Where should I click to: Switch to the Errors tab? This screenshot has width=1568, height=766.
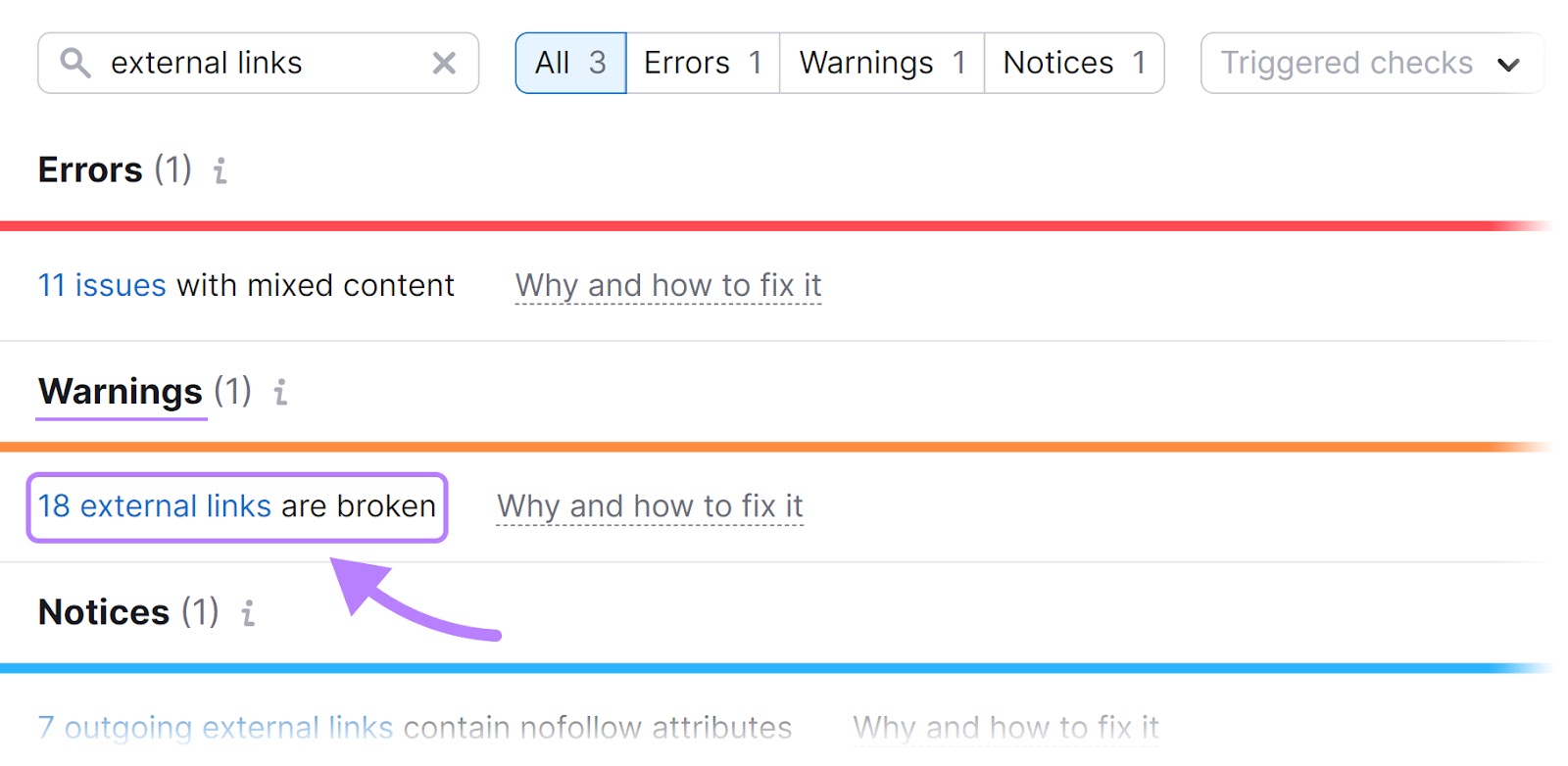(x=702, y=63)
